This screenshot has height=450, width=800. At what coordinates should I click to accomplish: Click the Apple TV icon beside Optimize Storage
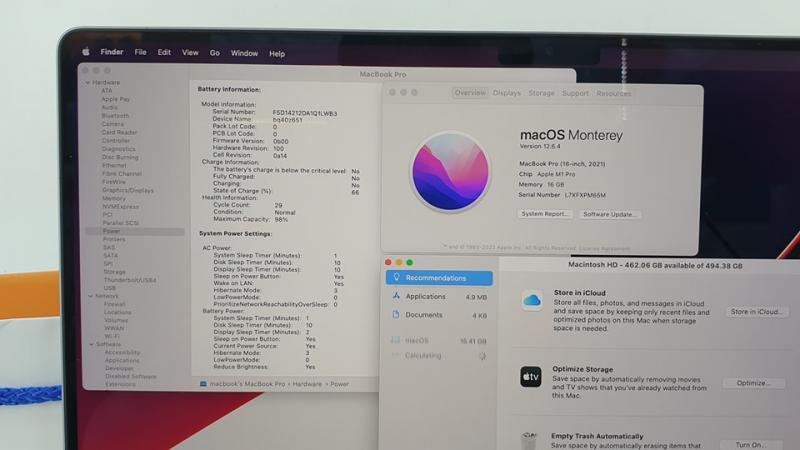pyautogui.click(x=531, y=377)
